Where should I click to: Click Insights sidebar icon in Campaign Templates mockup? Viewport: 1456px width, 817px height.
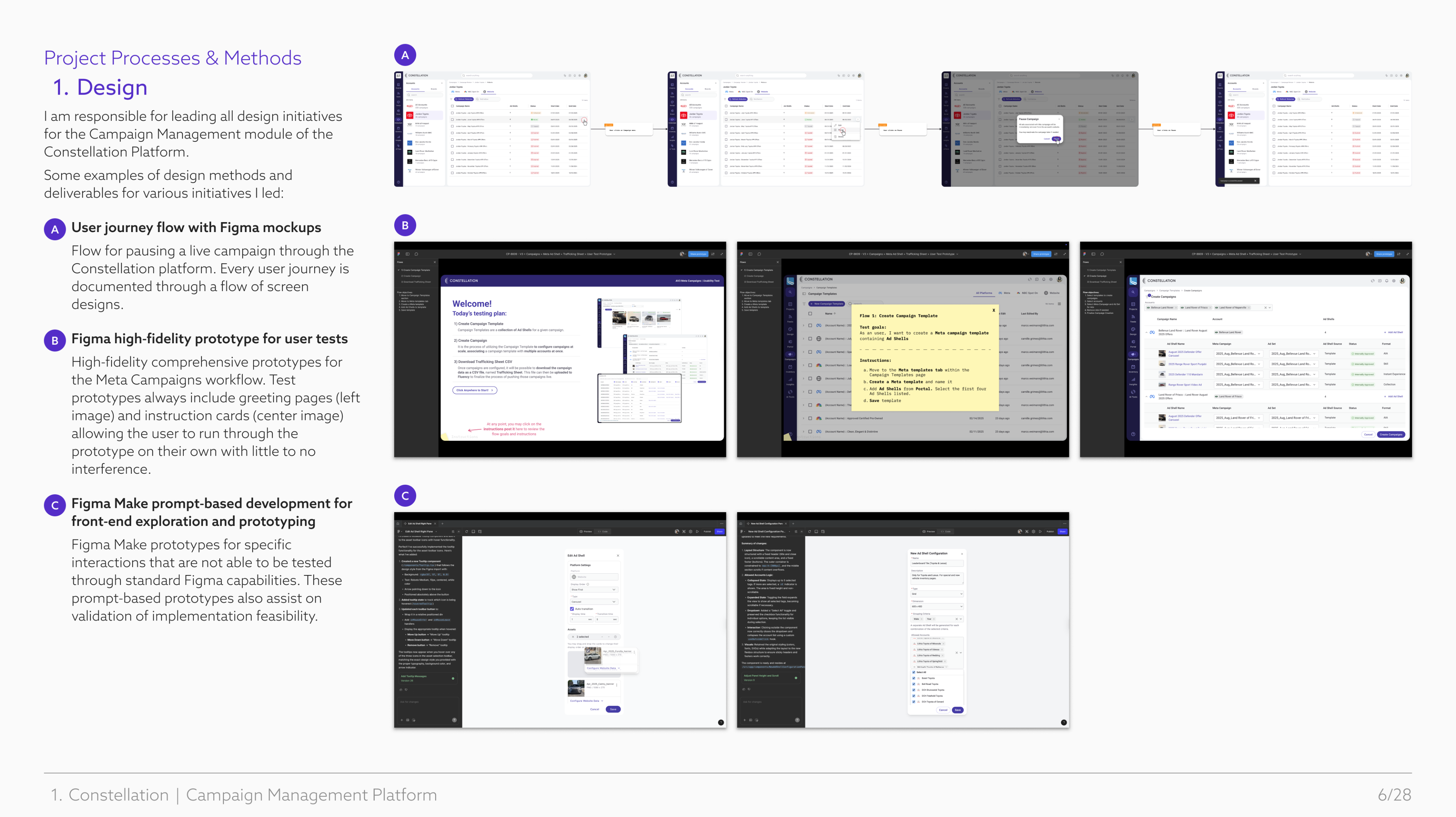[x=790, y=381]
